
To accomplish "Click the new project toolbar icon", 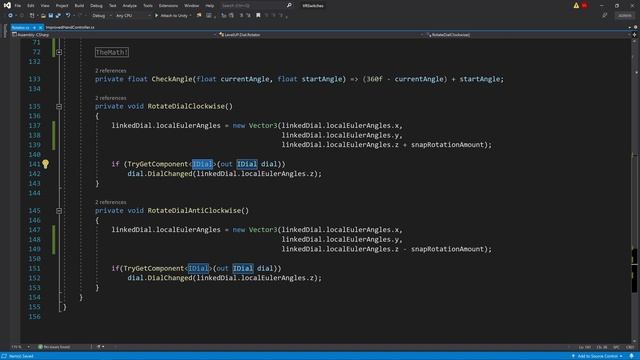I will (32, 16).
